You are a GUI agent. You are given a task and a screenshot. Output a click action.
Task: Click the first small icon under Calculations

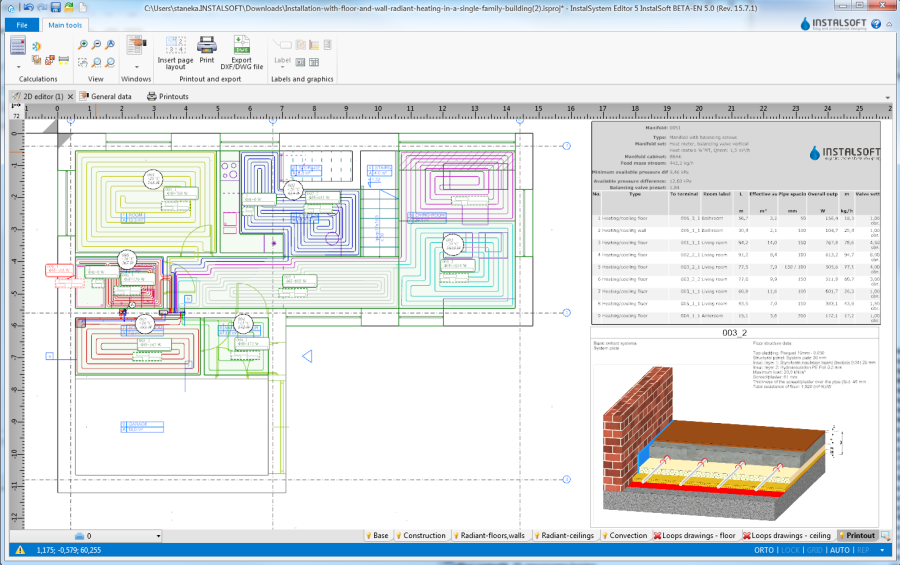[37, 60]
